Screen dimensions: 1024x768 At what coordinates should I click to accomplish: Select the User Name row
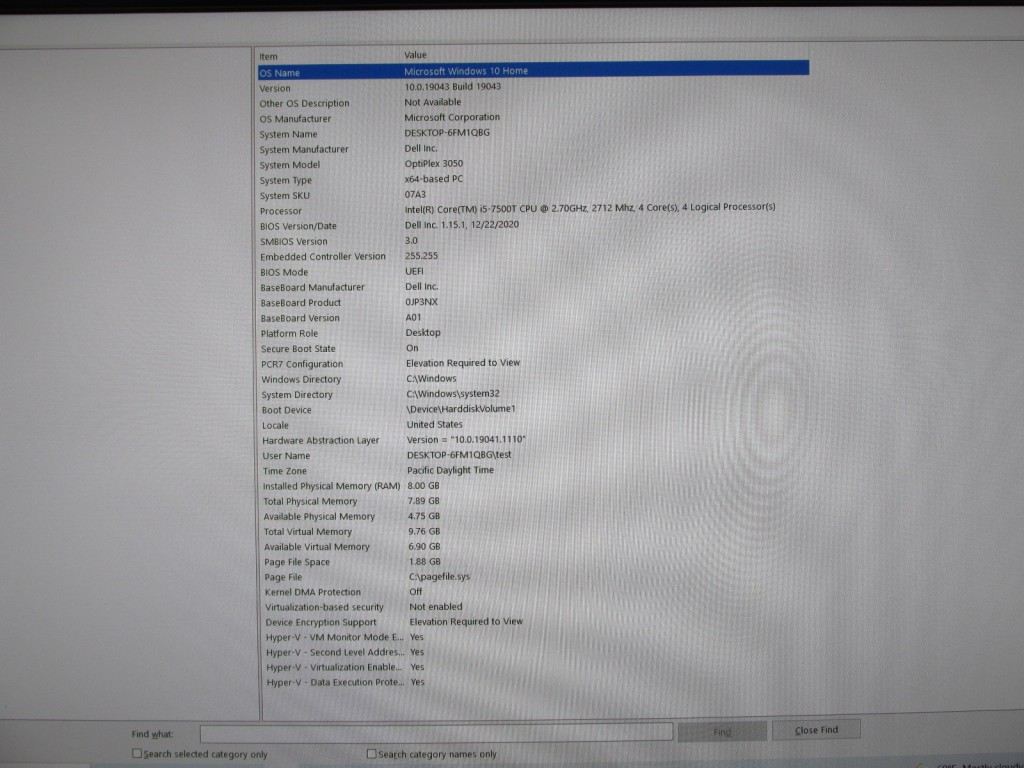[x=533, y=455]
